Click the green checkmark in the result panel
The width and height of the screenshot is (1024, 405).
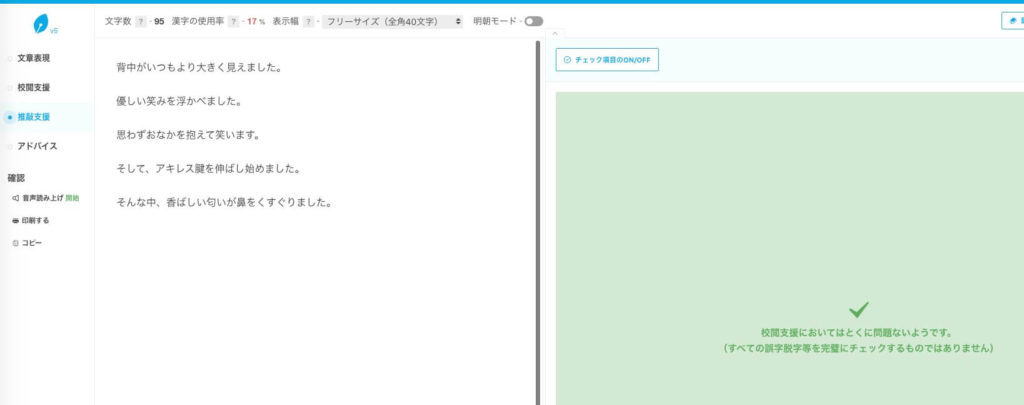(x=858, y=310)
